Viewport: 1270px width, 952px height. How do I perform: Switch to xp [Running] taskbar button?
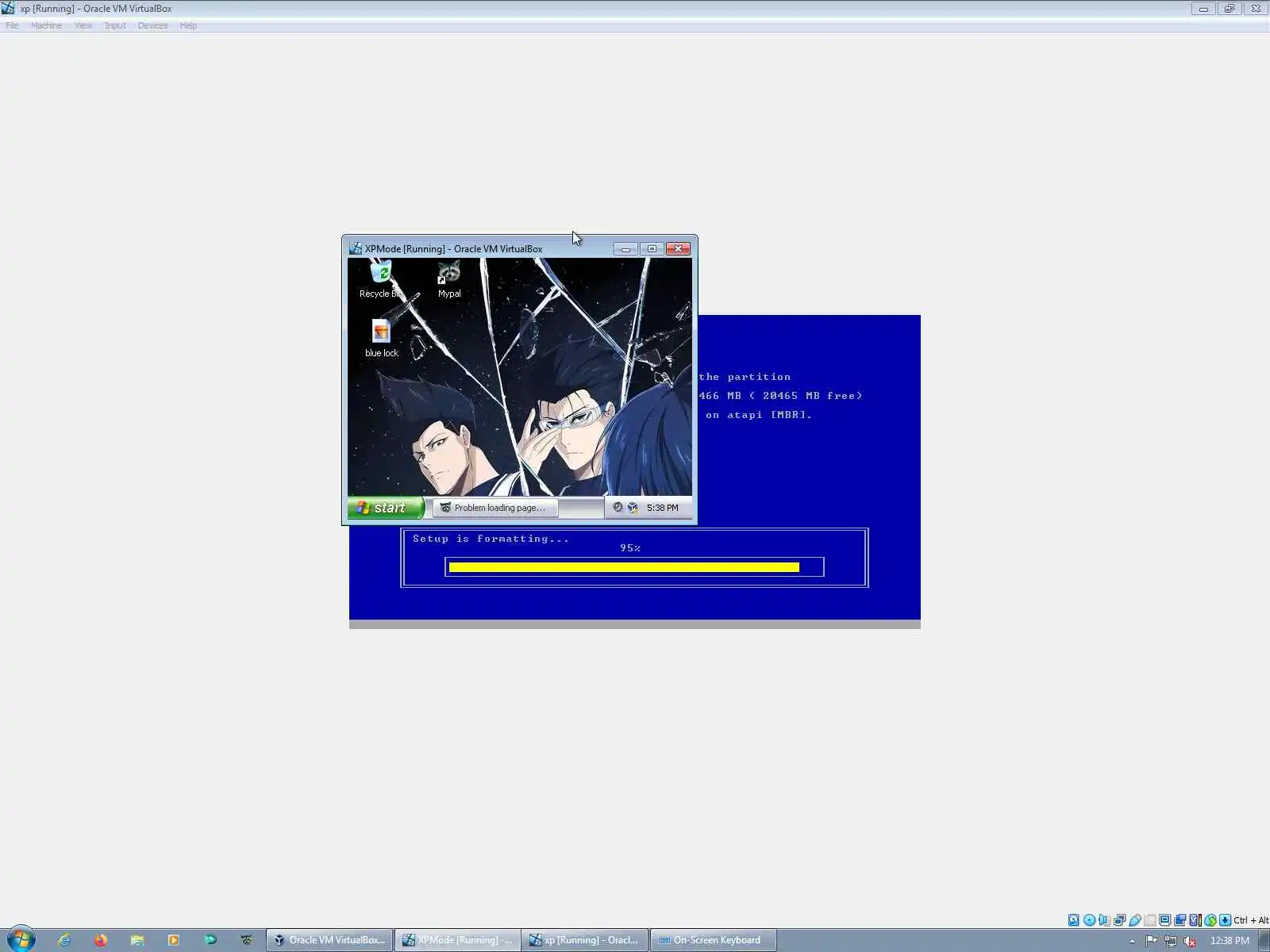[x=585, y=940]
